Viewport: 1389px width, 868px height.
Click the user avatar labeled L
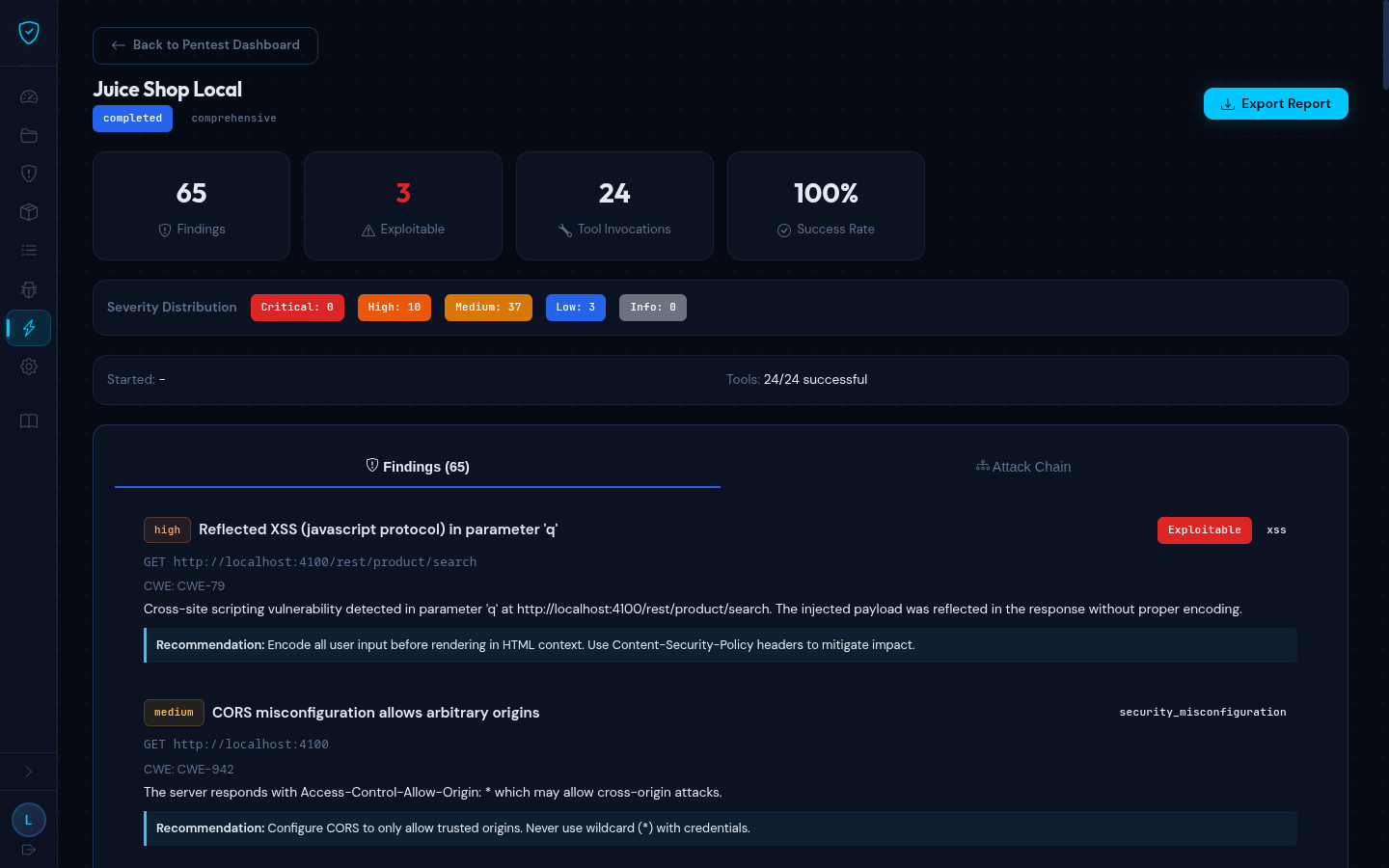[x=29, y=820]
